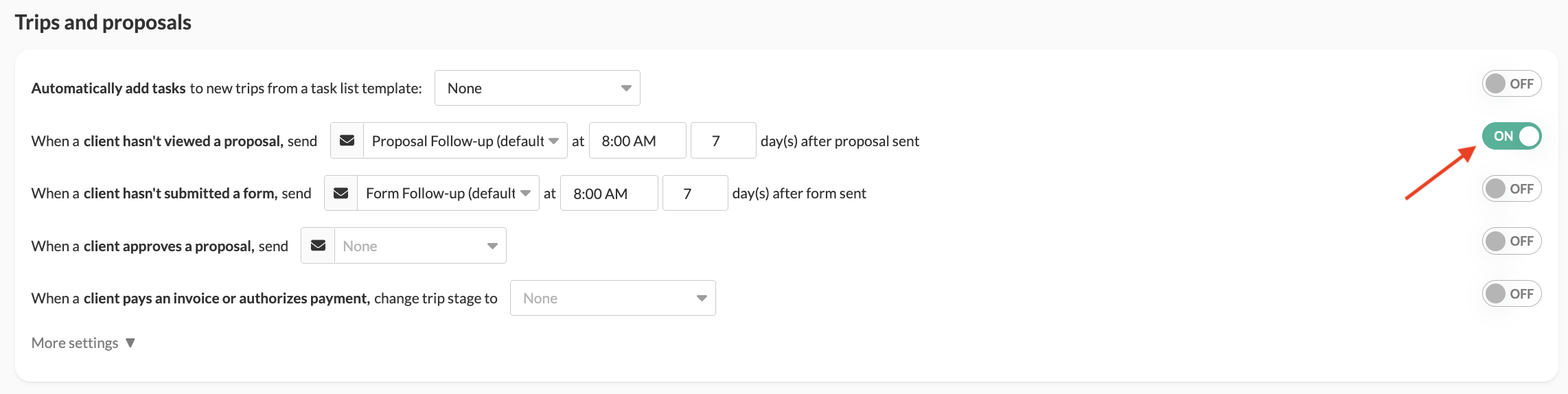Switch on invoice payment trip stage toggle
The image size is (1568, 394).
click(x=1511, y=294)
